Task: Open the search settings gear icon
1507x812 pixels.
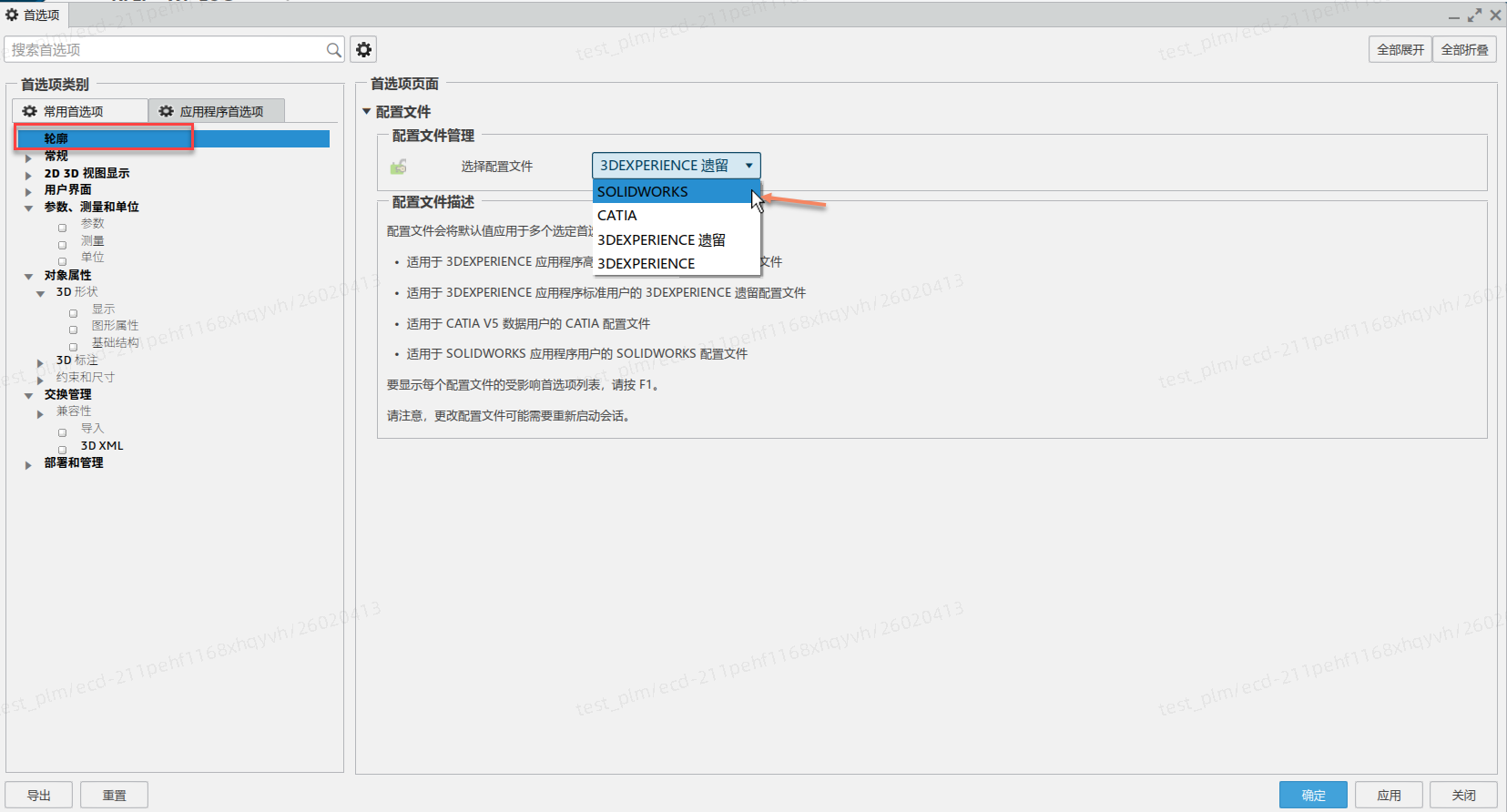Action: point(363,50)
